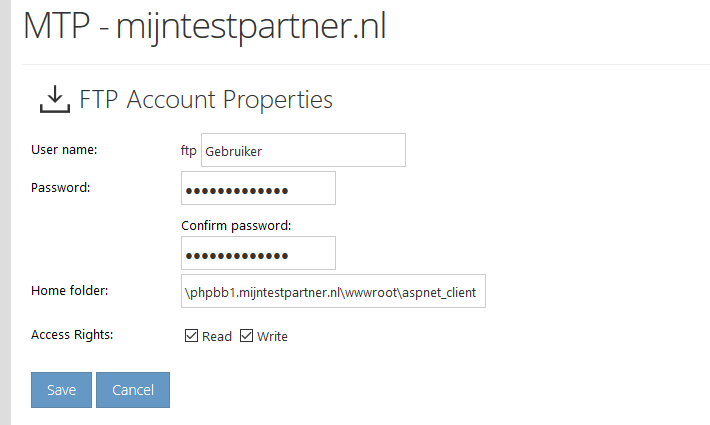710x425 pixels.
Task: Tick the Read access checkbox
Action: tap(192, 336)
